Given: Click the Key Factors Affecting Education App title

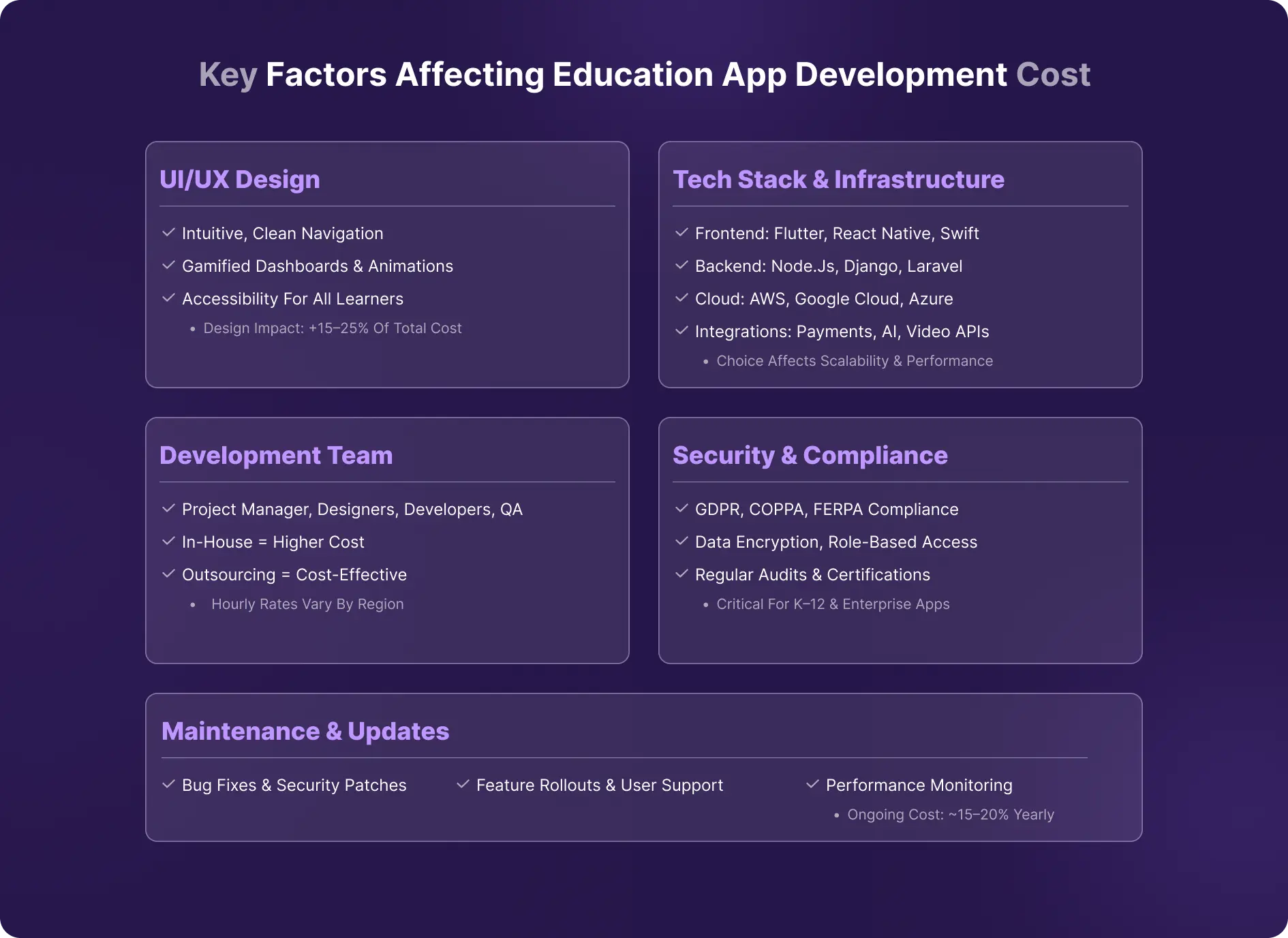Looking at the screenshot, I should [644, 75].
